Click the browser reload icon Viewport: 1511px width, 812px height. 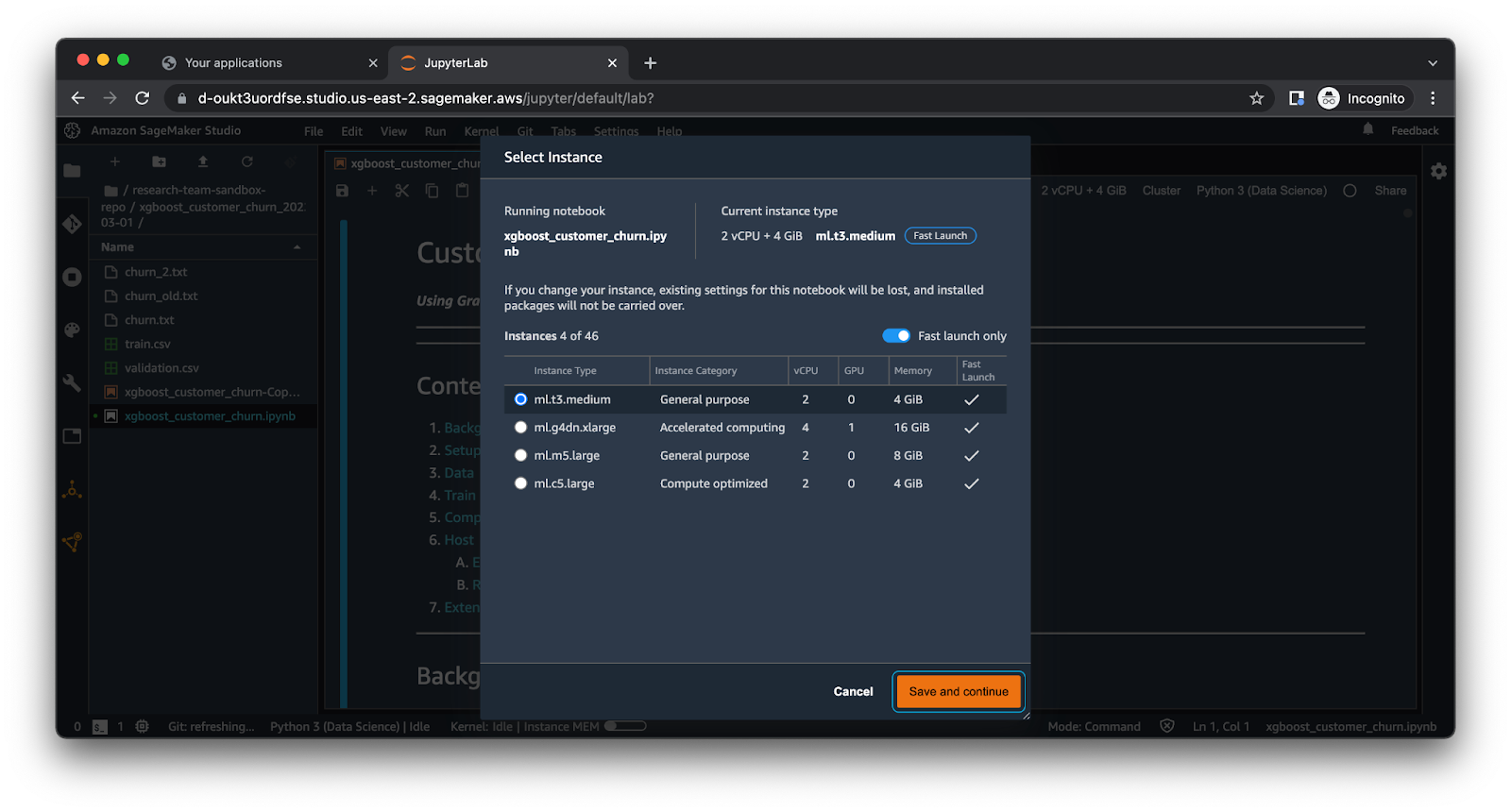(143, 98)
